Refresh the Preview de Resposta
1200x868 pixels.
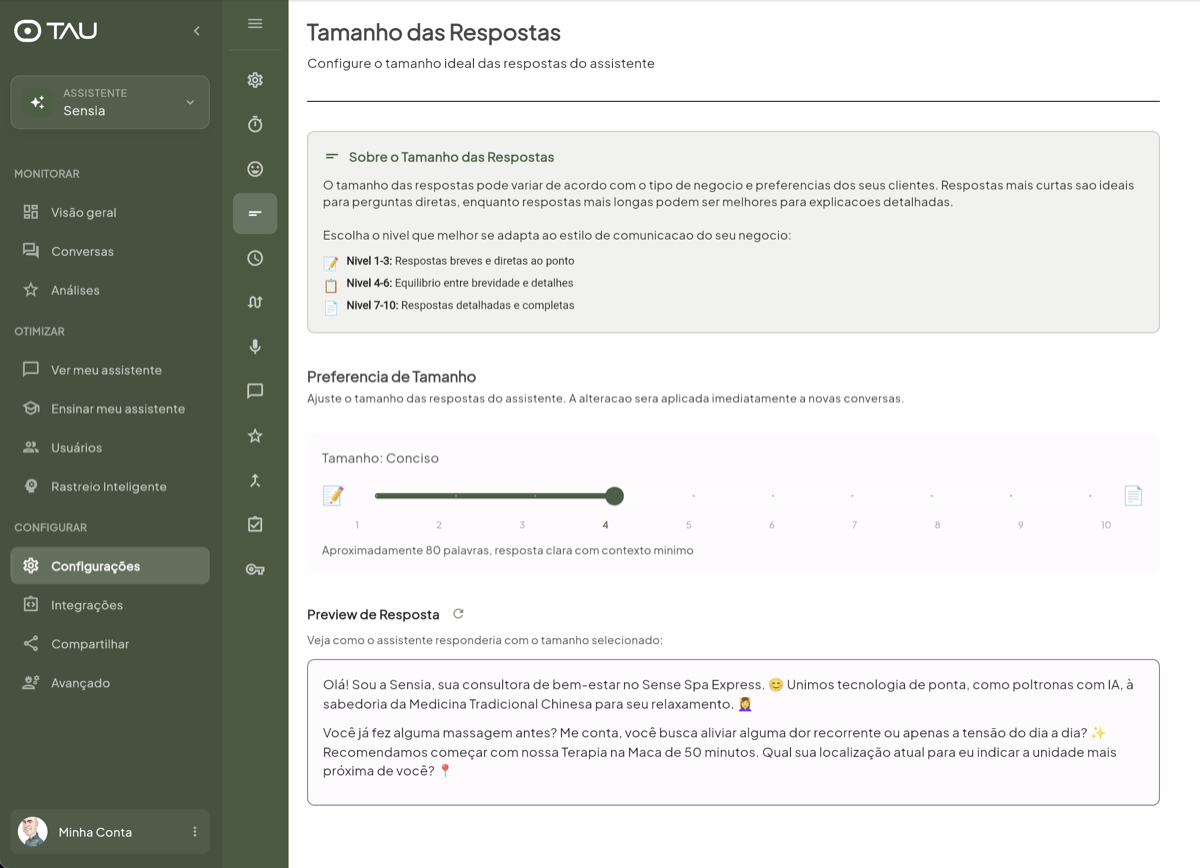(x=459, y=614)
